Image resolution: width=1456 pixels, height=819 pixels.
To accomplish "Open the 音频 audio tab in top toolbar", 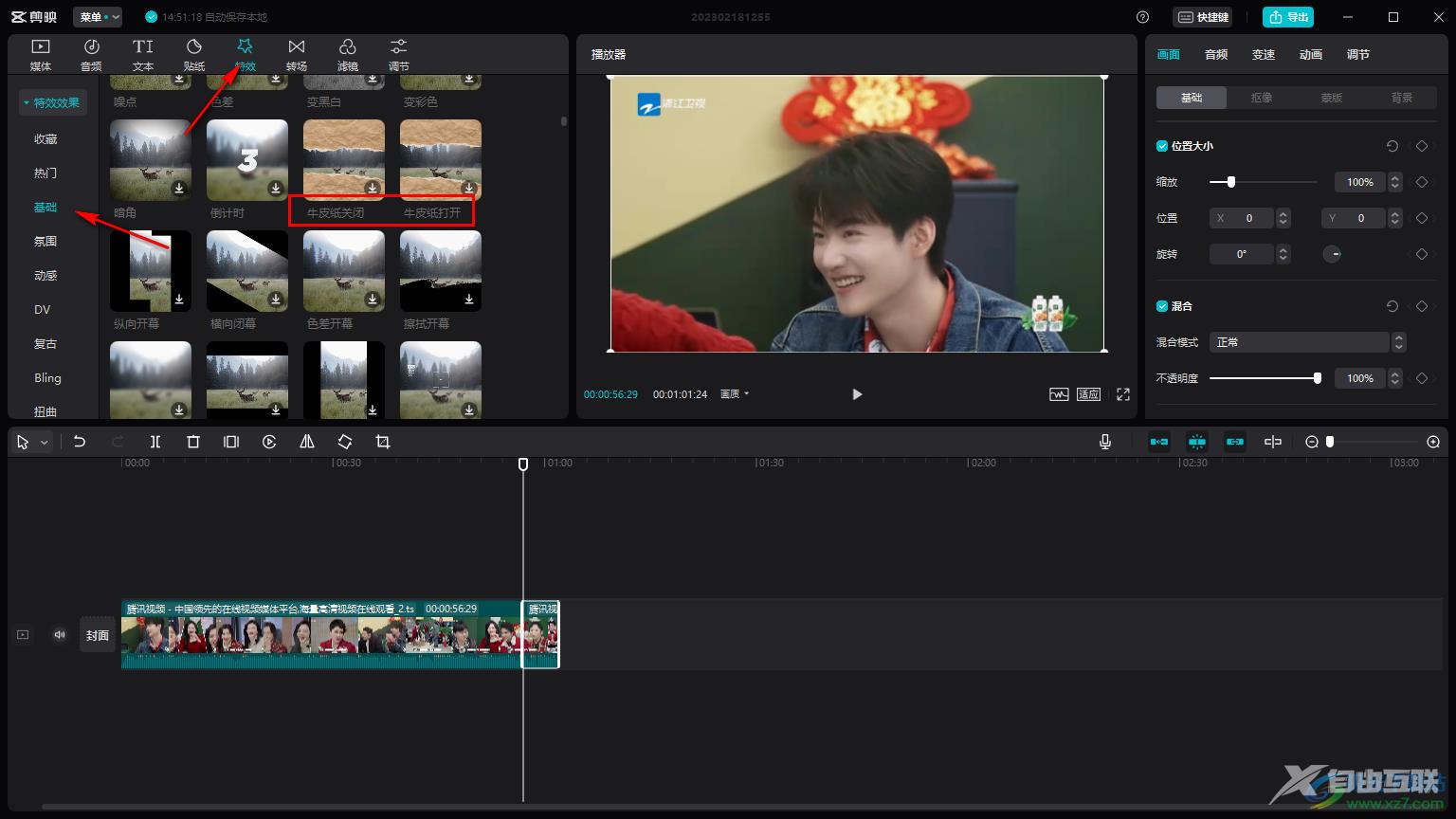I will (92, 55).
